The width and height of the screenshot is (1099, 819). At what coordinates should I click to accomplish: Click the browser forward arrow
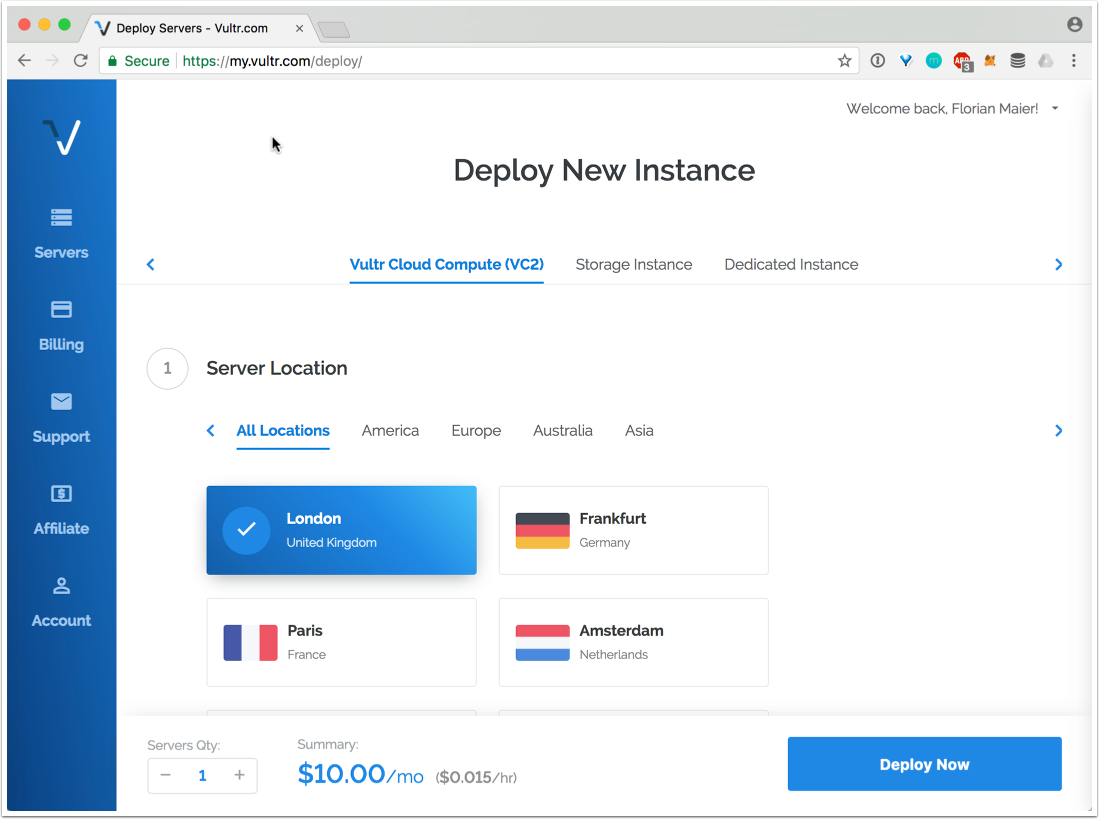[x=53, y=61]
